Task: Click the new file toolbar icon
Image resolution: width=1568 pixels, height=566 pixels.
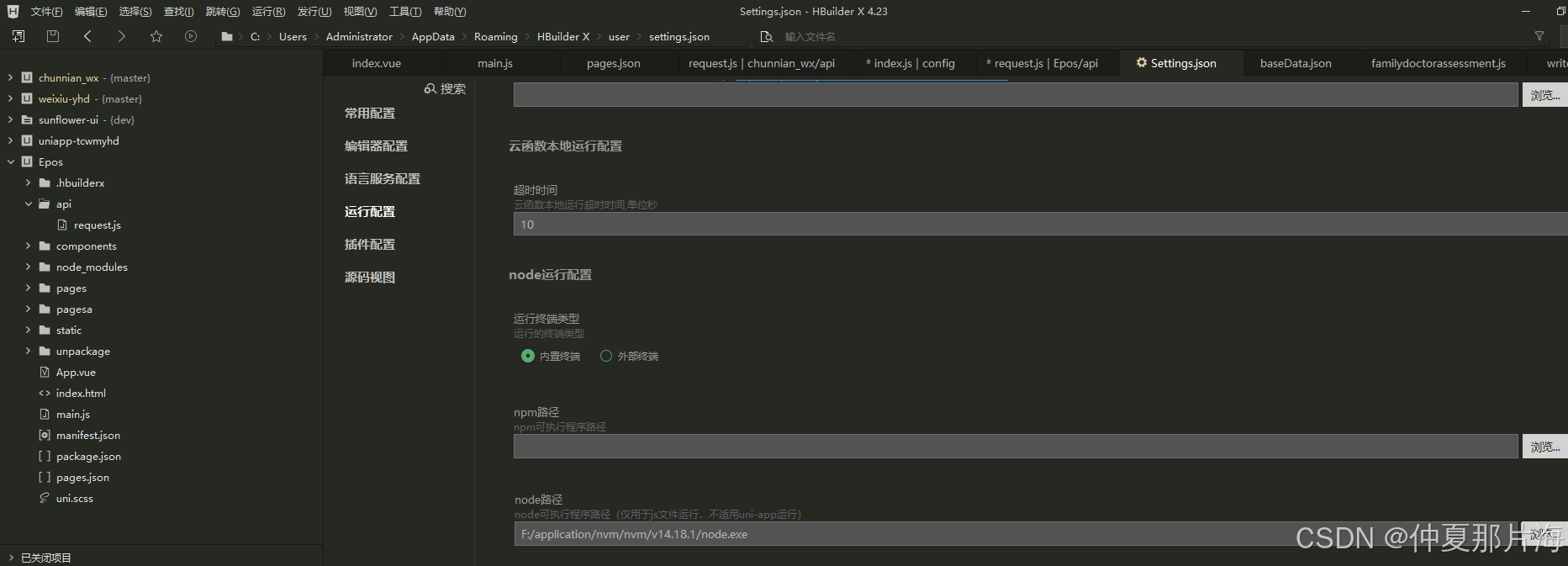Action: (x=18, y=36)
